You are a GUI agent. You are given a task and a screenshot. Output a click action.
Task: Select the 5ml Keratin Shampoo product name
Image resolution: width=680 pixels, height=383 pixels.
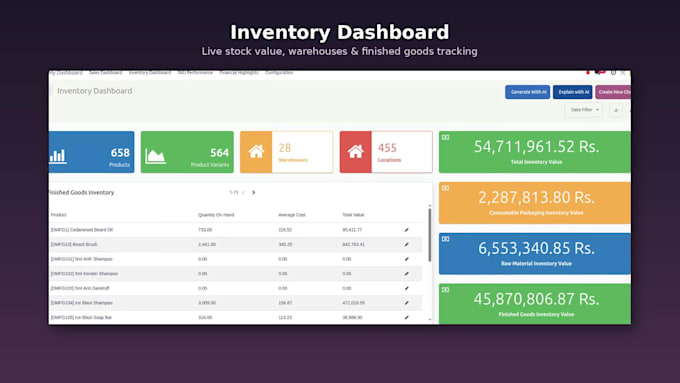[84, 274]
